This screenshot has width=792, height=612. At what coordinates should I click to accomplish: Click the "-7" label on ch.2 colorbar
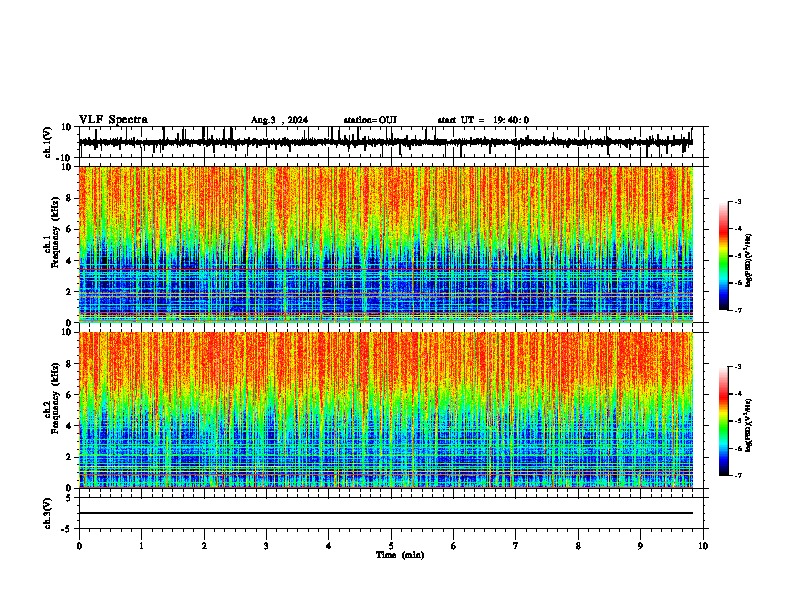pos(737,475)
